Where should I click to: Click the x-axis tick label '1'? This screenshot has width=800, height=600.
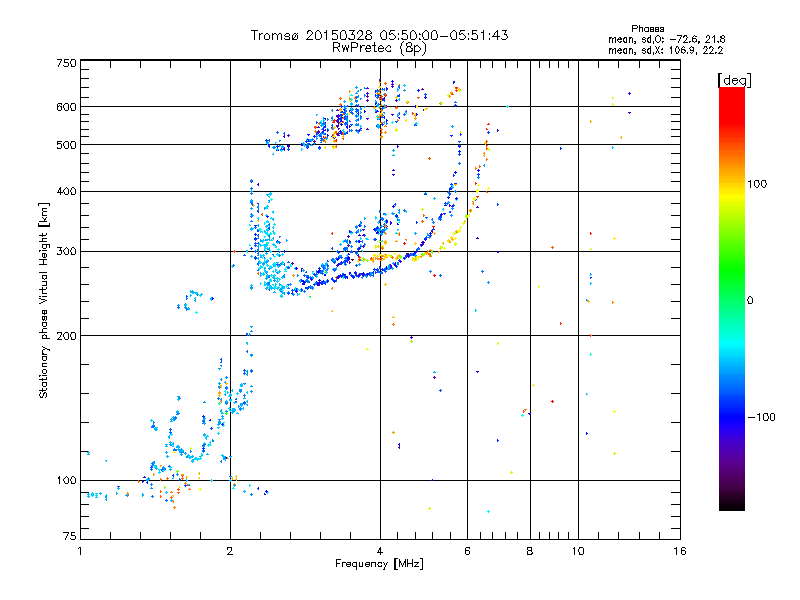[80, 551]
